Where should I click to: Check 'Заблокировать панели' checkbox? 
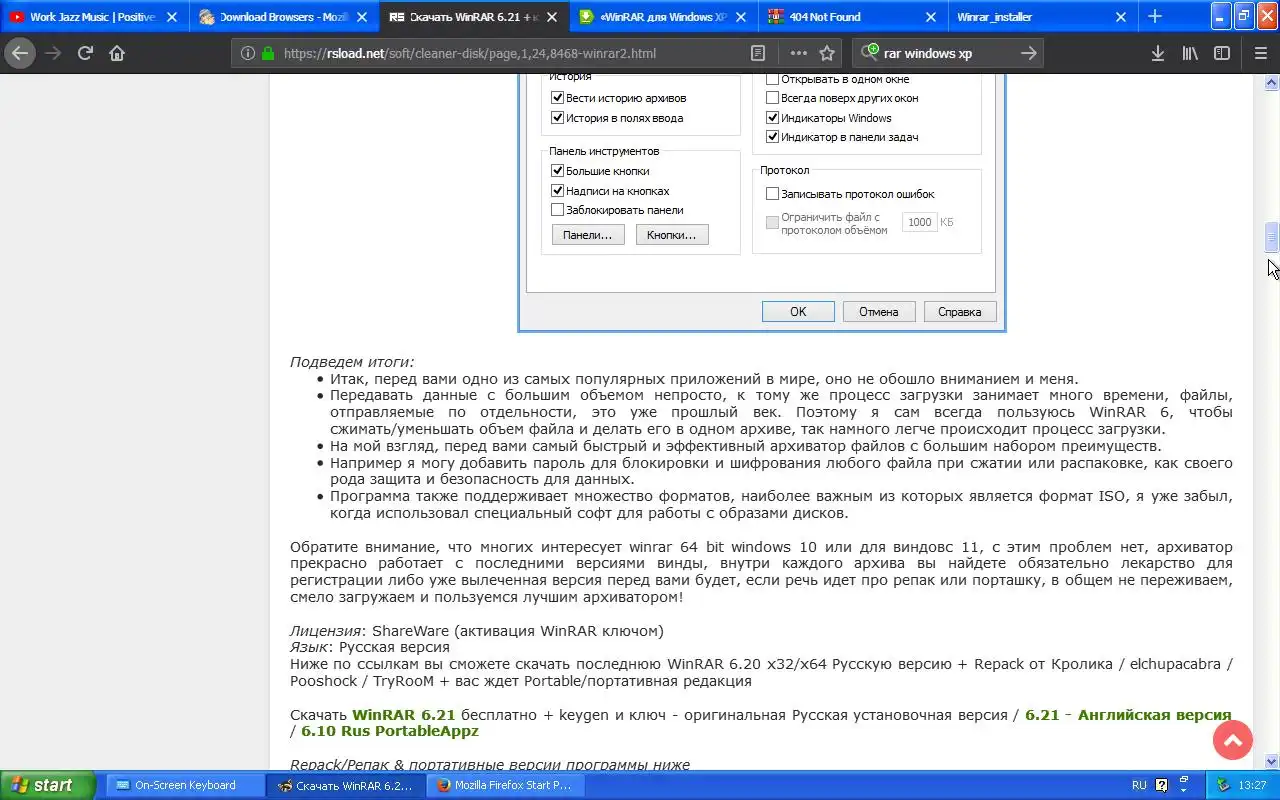pyautogui.click(x=558, y=210)
